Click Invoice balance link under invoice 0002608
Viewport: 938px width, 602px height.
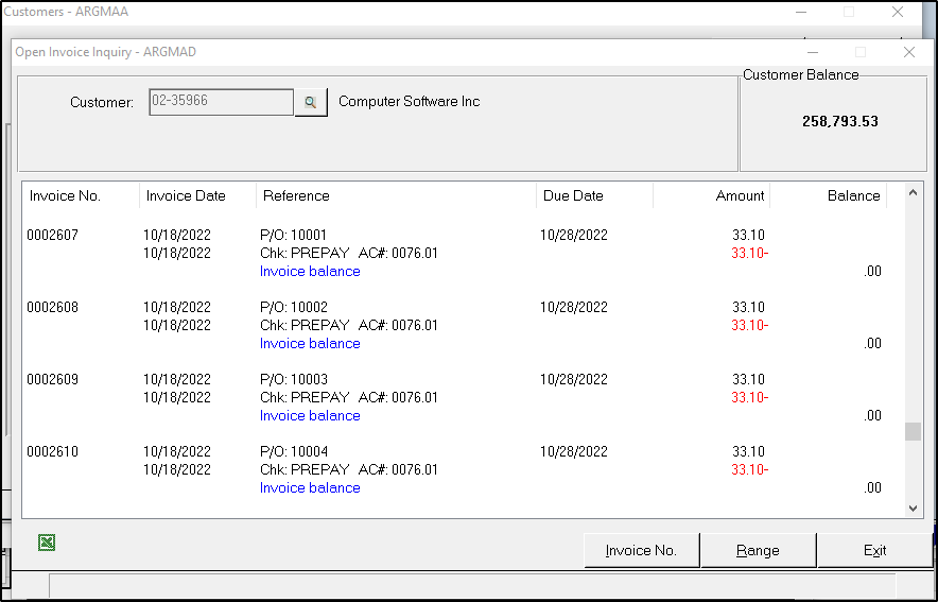(x=310, y=343)
